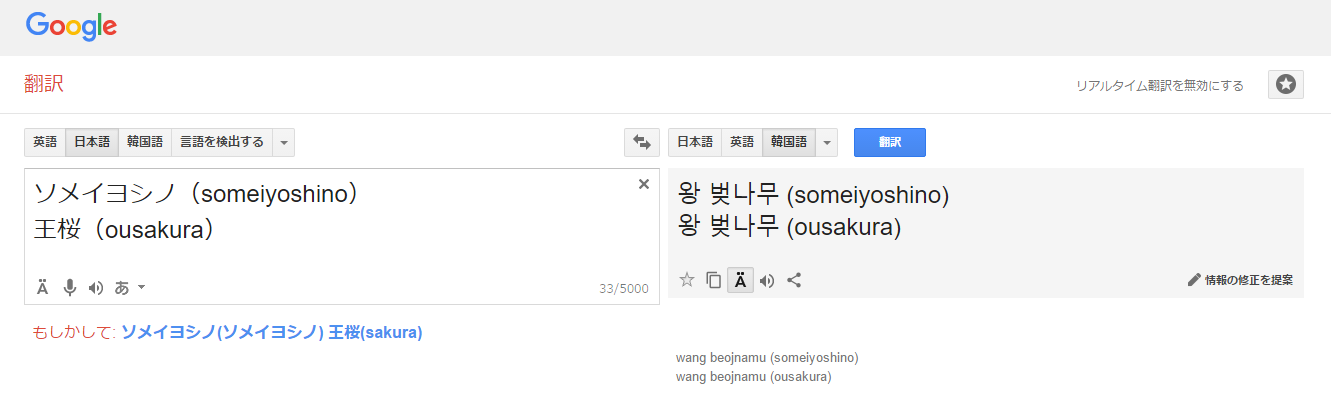Viewport: 1331px width, 415px height.
Task: Disable real-time translation link
Action: (1159, 86)
